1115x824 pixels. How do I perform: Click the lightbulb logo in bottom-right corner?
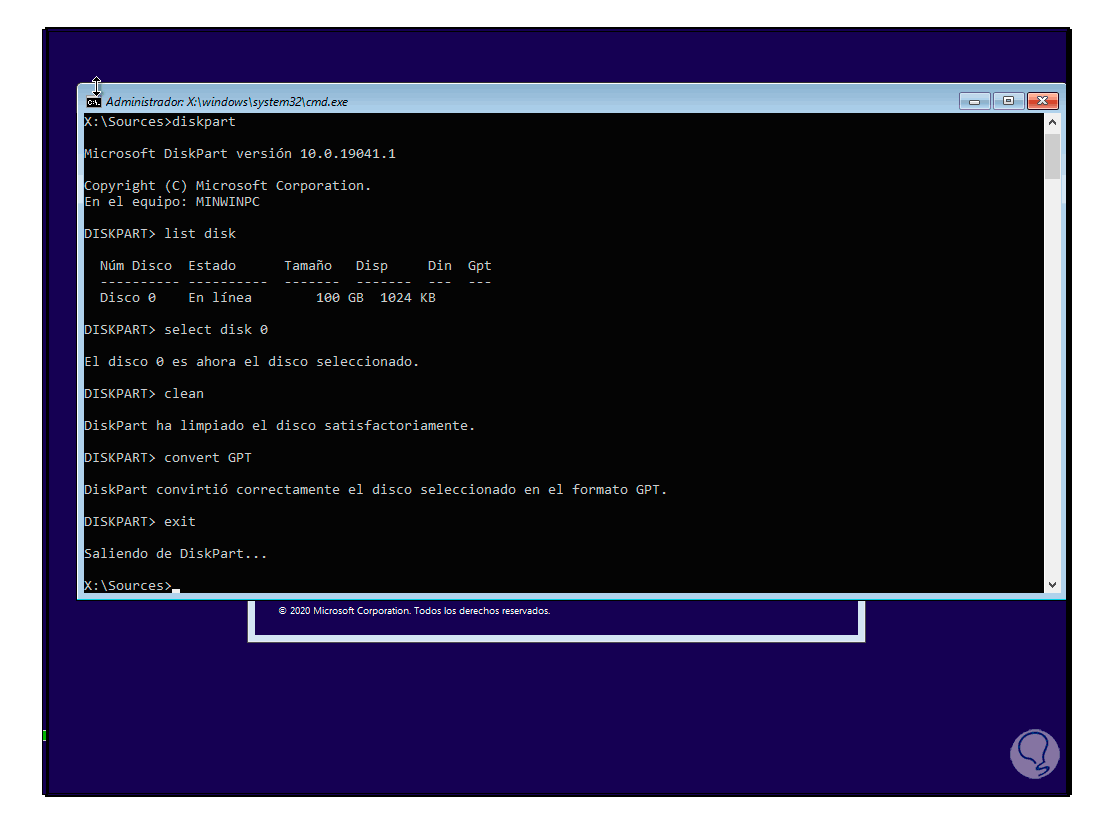(x=1034, y=753)
